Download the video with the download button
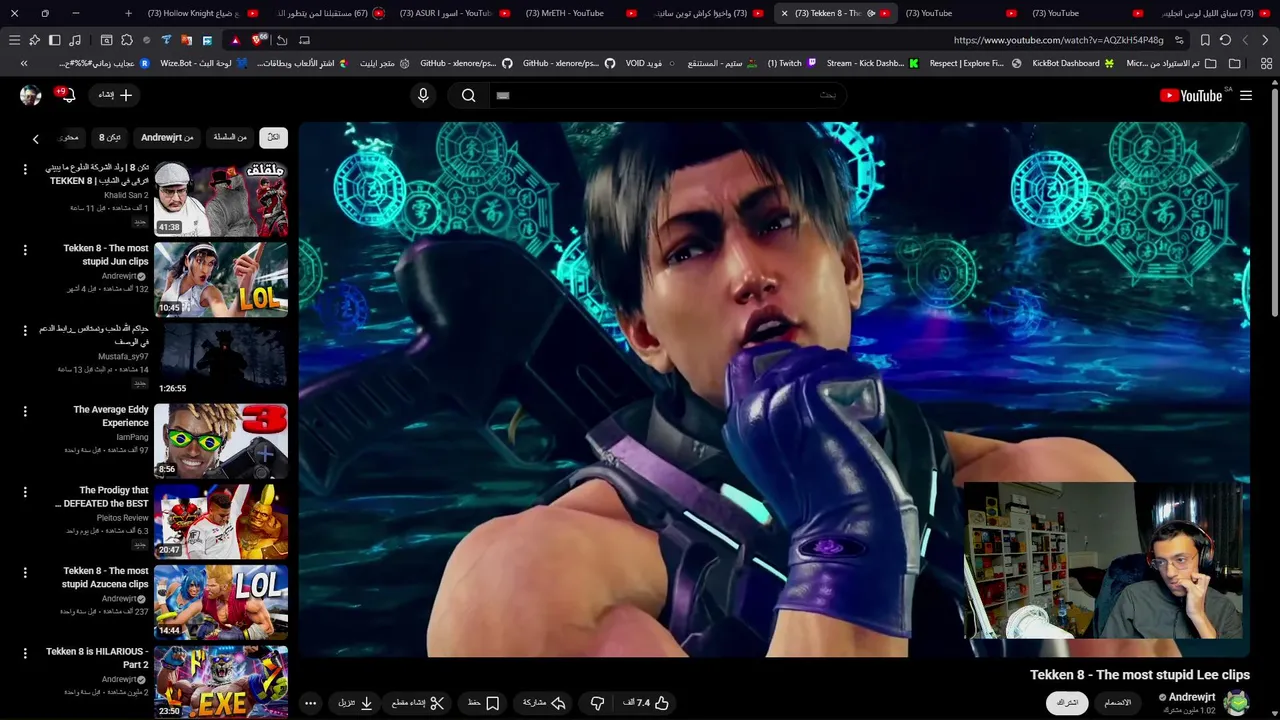 coord(355,703)
